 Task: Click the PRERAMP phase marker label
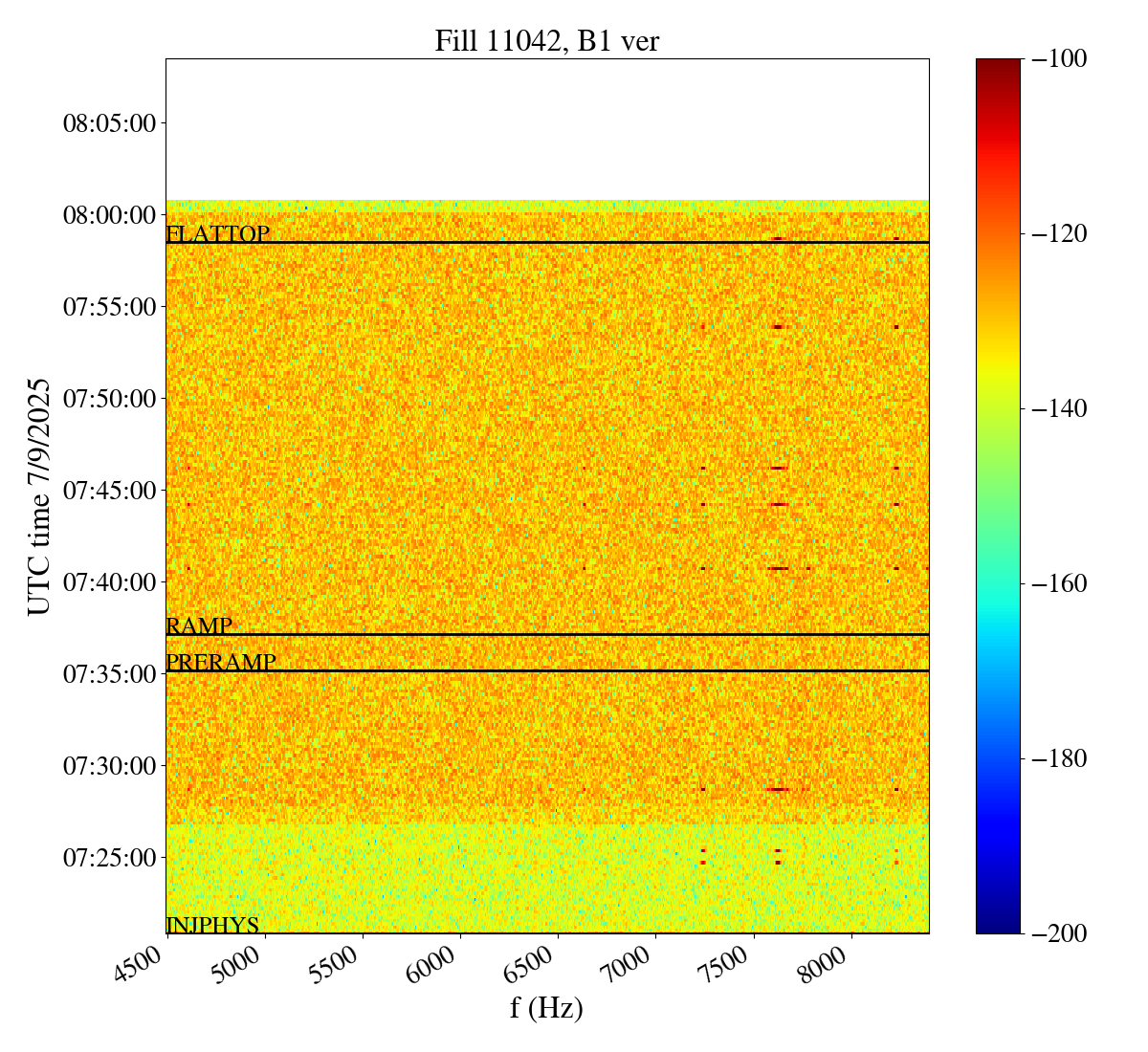(x=221, y=663)
